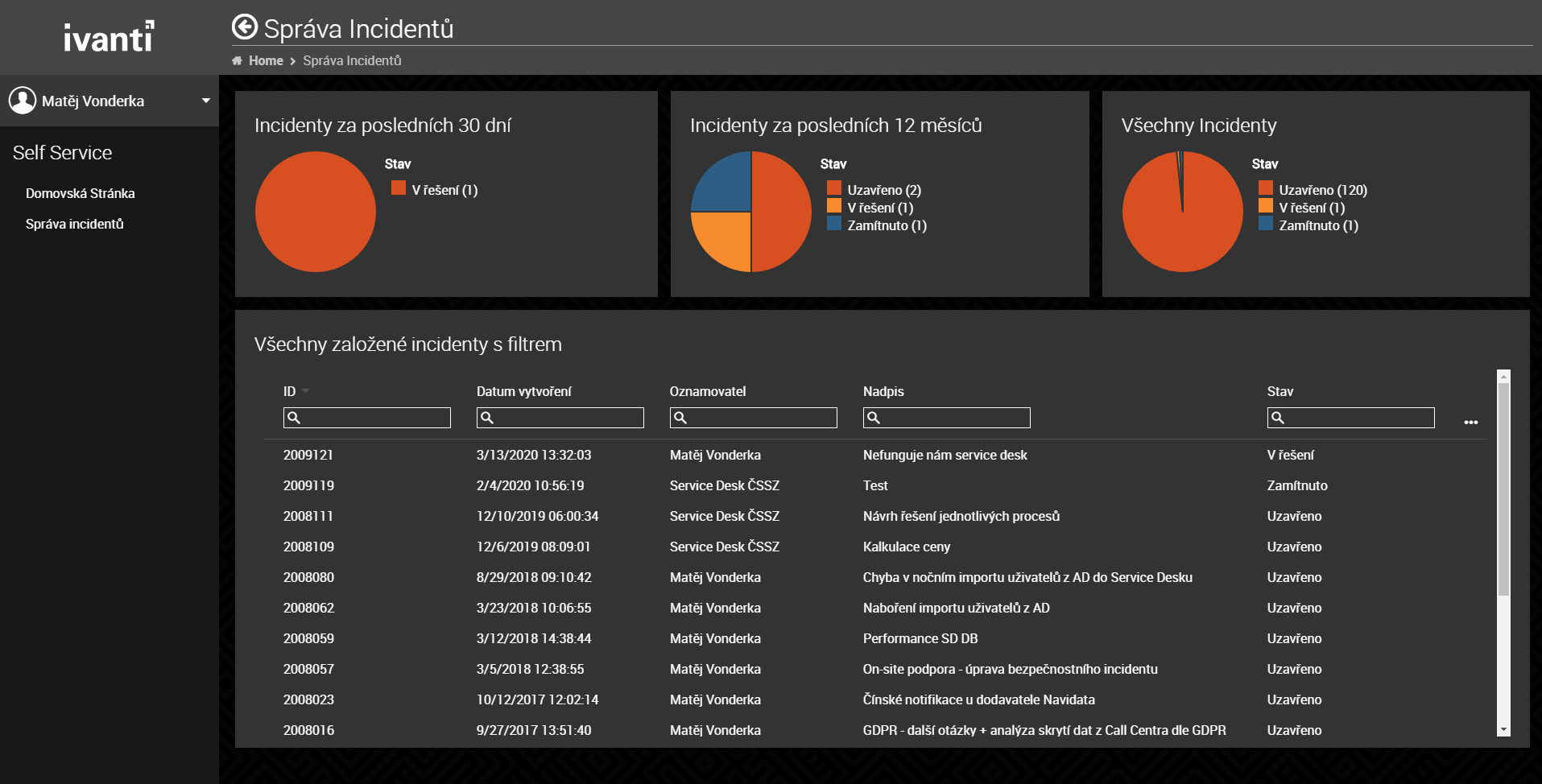This screenshot has width=1542, height=784.
Task: Click the magnifier icon in the Stav filter
Action: pos(1278,418)
